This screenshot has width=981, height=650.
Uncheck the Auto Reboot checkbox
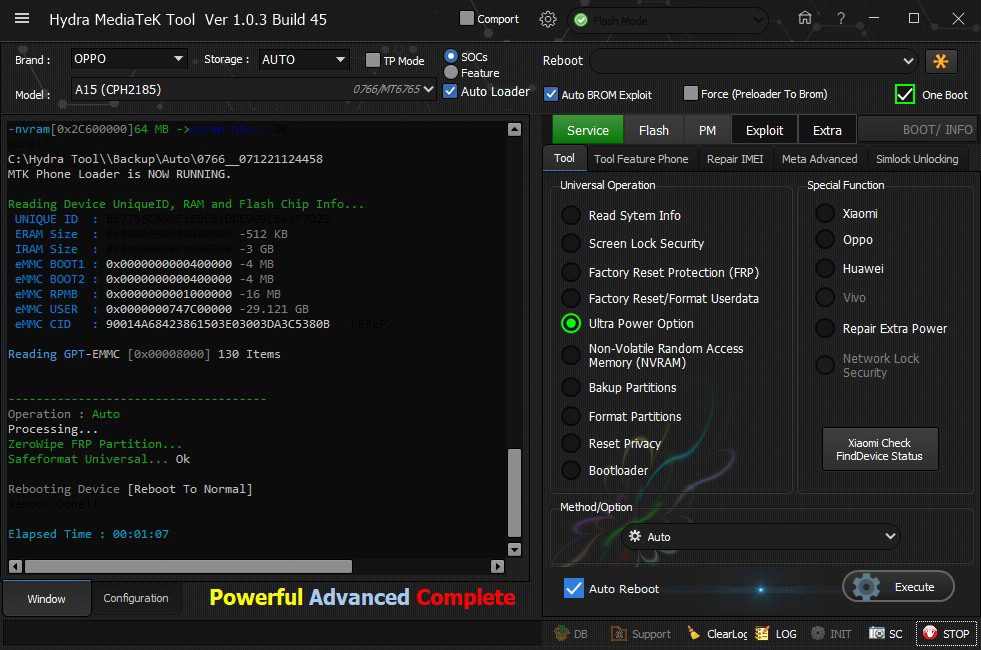pyautogui.click(x=573, y=588)
